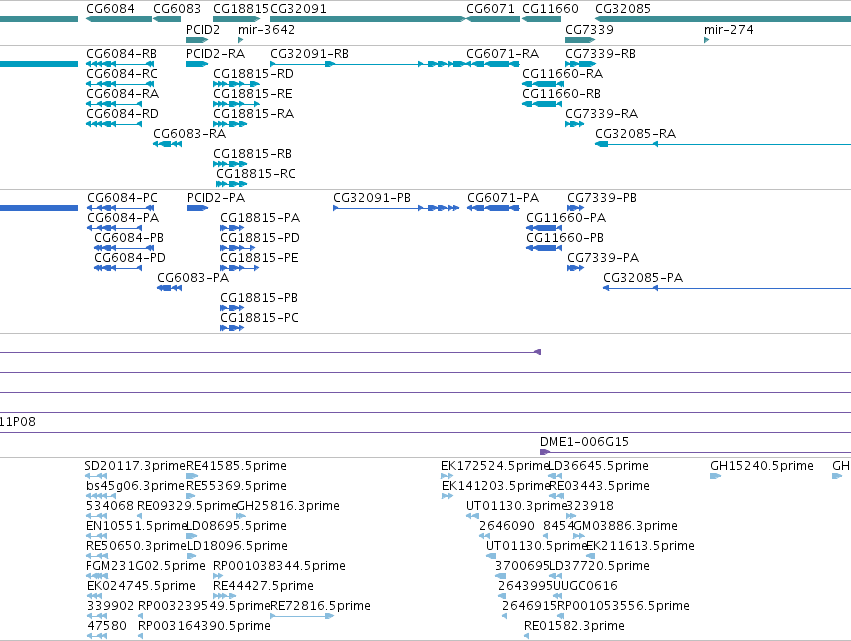Click transcript CG7339-RA
Image resolution: width=851 pixels, height=641 pixels.
click(x=601, y=114)
